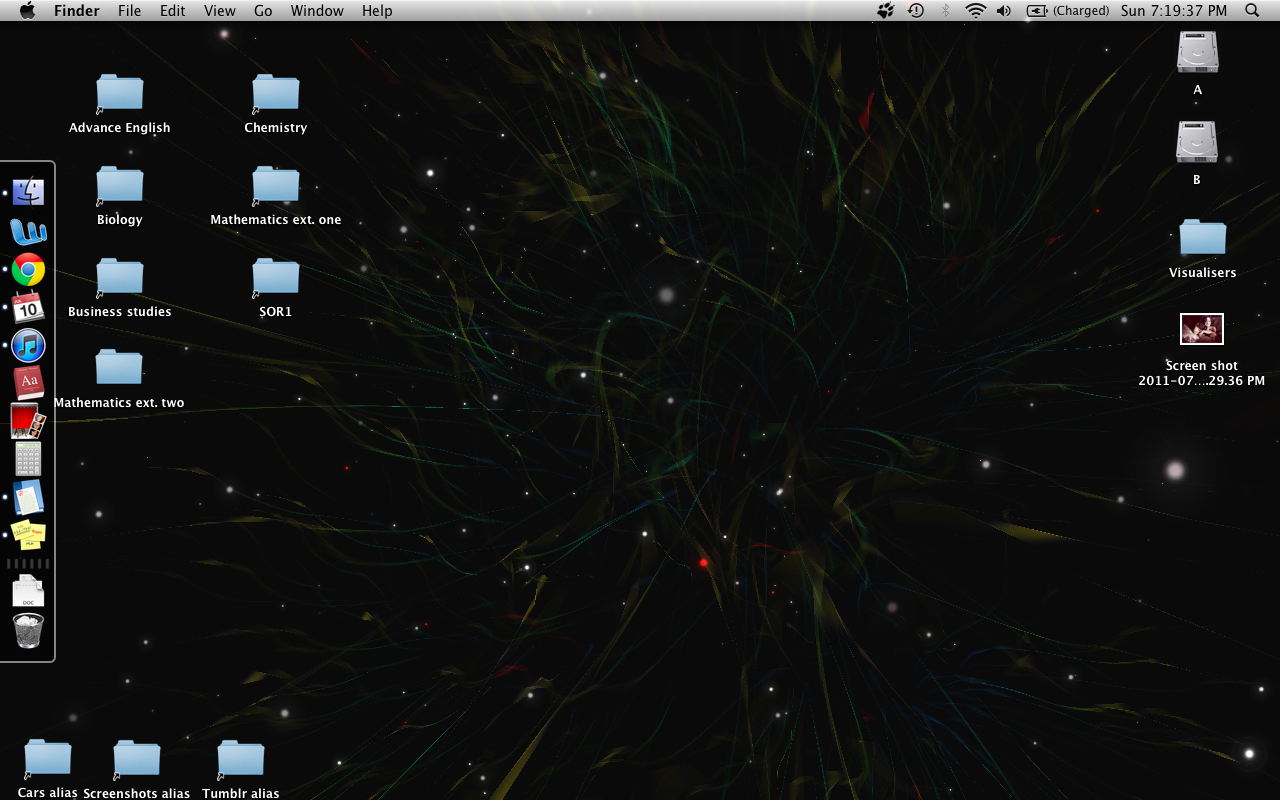Viewport: 1280px width, 800px height.
Task: Open the Calculator app in the Dock
Action: click(x=28, y=459)
